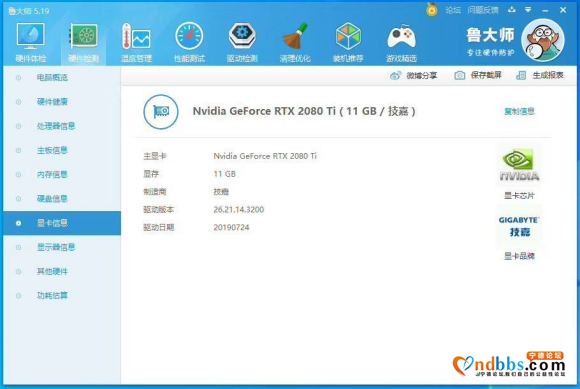
Task: Open 其他硬件 other hardware
Action: [52, 271]
